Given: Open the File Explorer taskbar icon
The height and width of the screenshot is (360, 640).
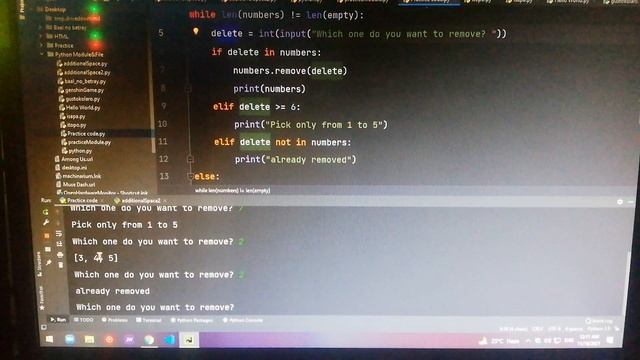Looking at the screenshot, I should click(x=89, y=340).
